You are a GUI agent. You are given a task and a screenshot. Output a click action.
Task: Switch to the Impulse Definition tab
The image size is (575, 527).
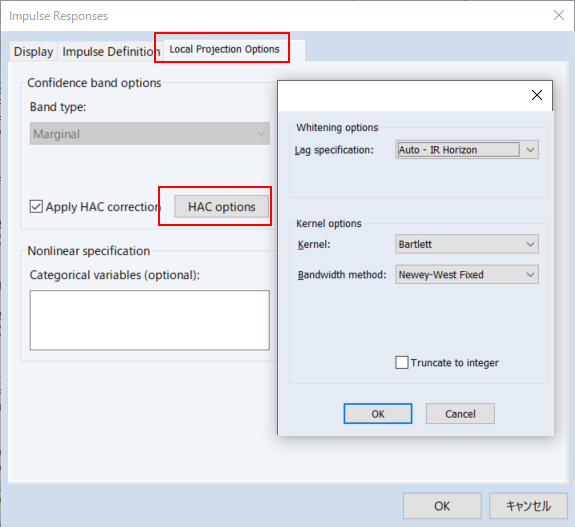tap(111, 51)
